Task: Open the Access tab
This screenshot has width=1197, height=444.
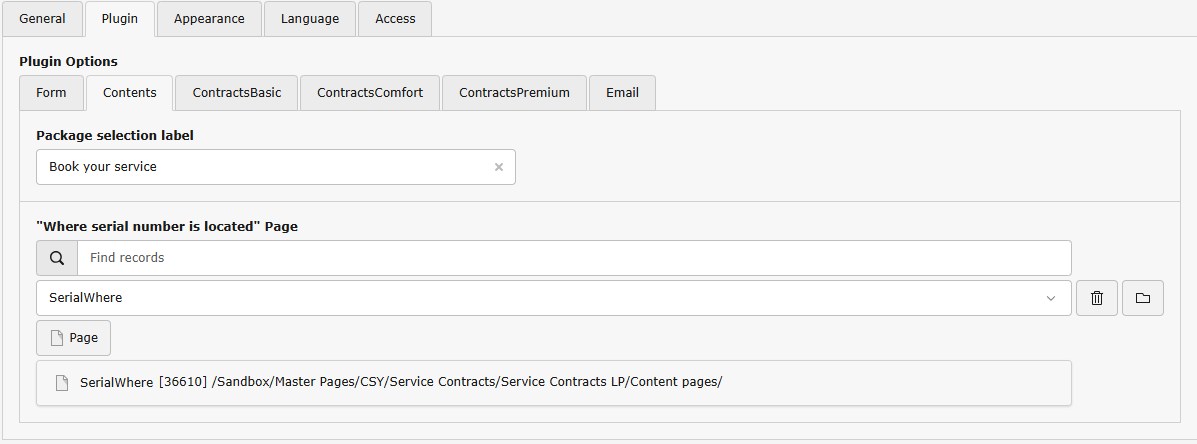Action: tap(395, 19)
